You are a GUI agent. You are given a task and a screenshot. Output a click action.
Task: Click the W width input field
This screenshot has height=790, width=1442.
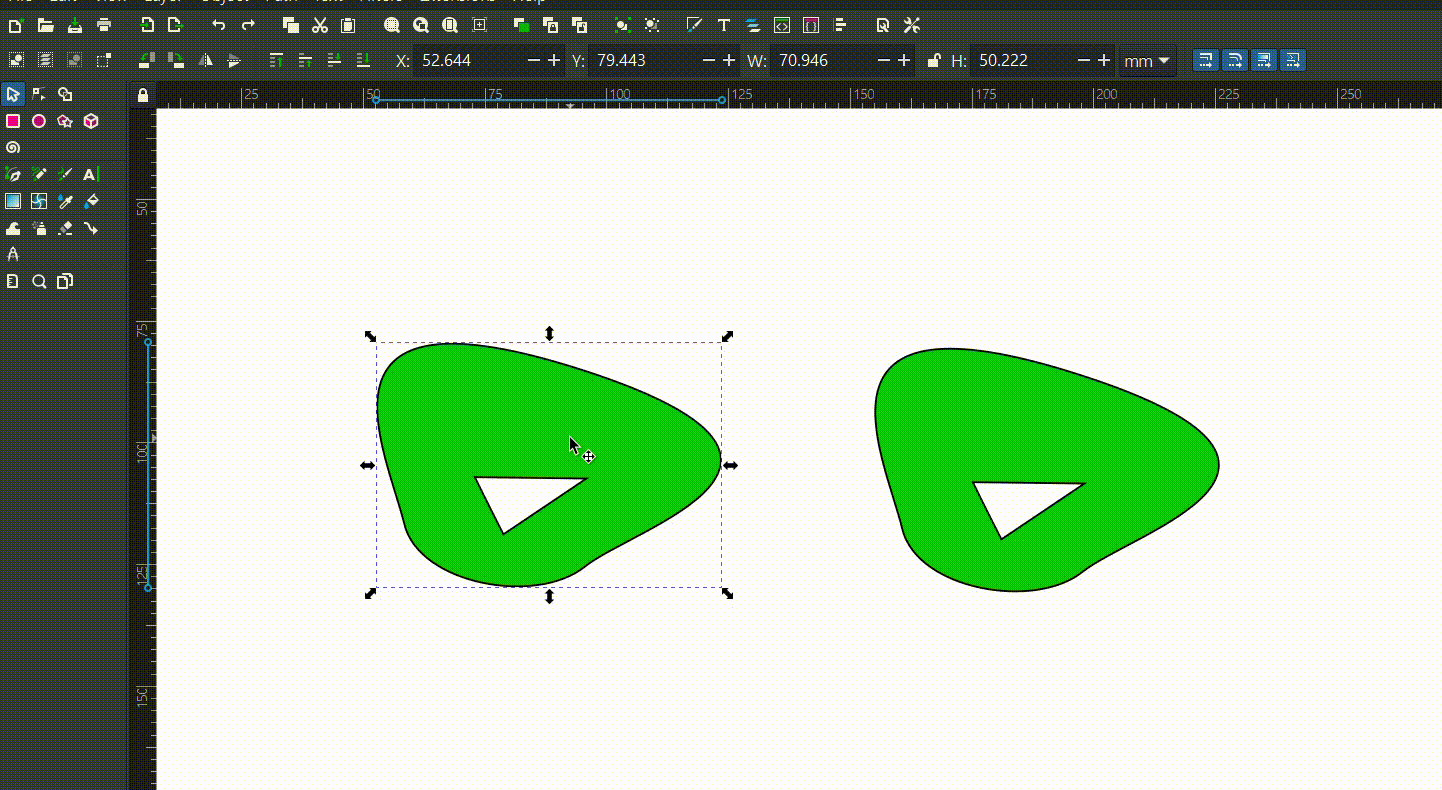821,61
